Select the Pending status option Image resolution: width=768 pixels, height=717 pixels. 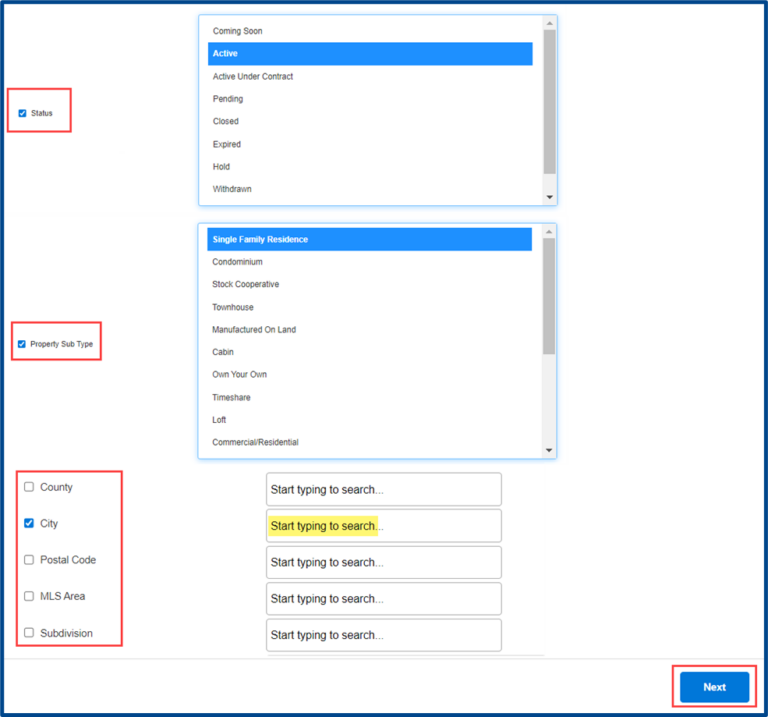(228, 99)
